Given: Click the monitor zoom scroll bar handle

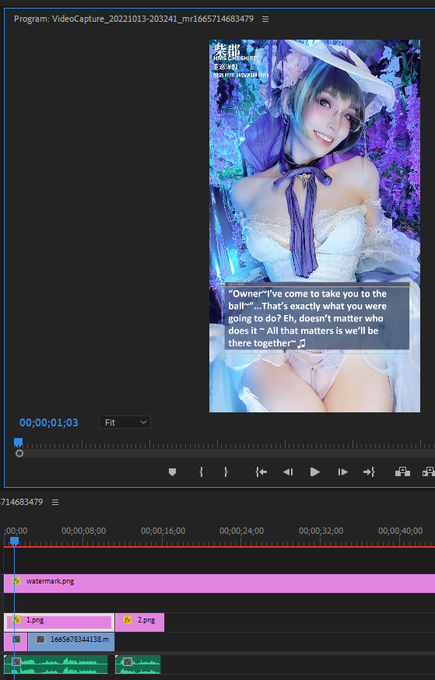Looking at the screenshot, I should click(x=19, y=454).
